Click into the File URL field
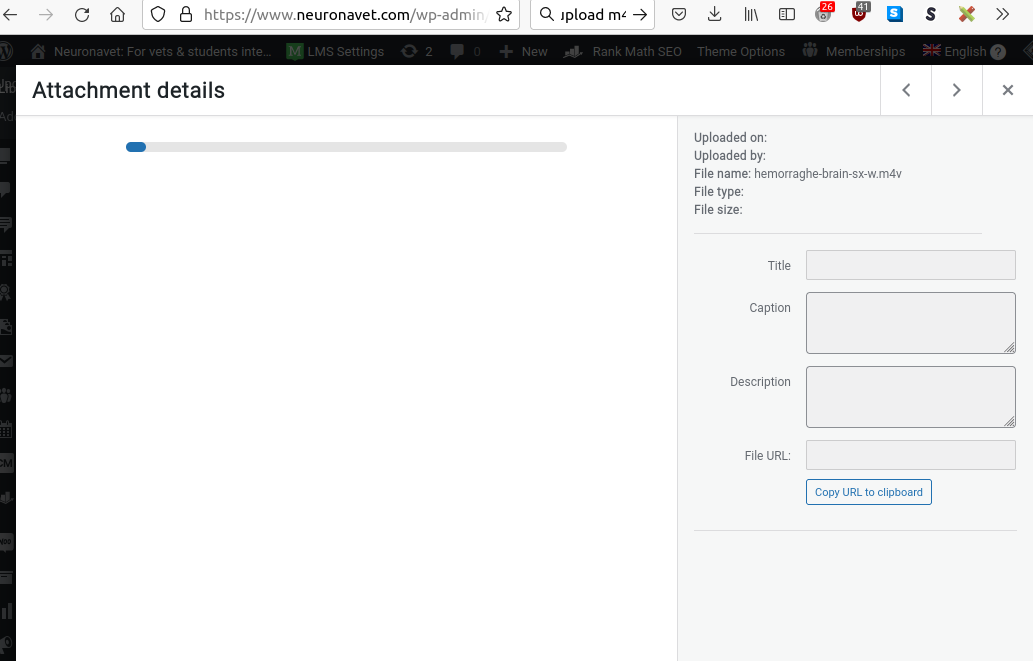 click(910, 455)
